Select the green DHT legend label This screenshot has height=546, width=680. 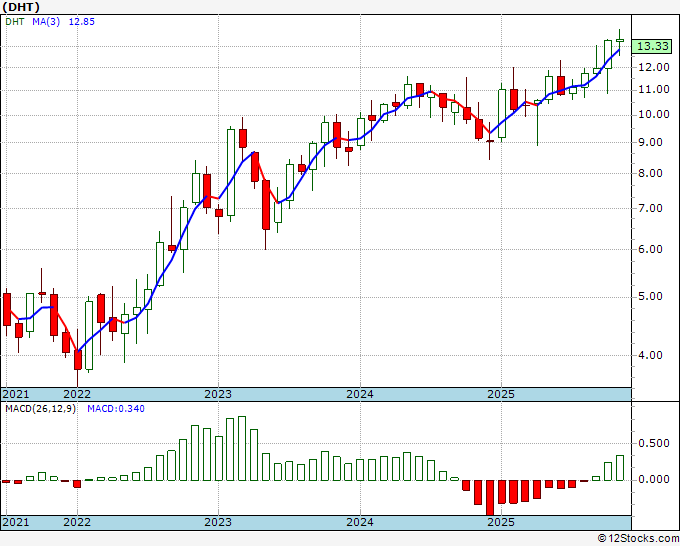(15, 22)
